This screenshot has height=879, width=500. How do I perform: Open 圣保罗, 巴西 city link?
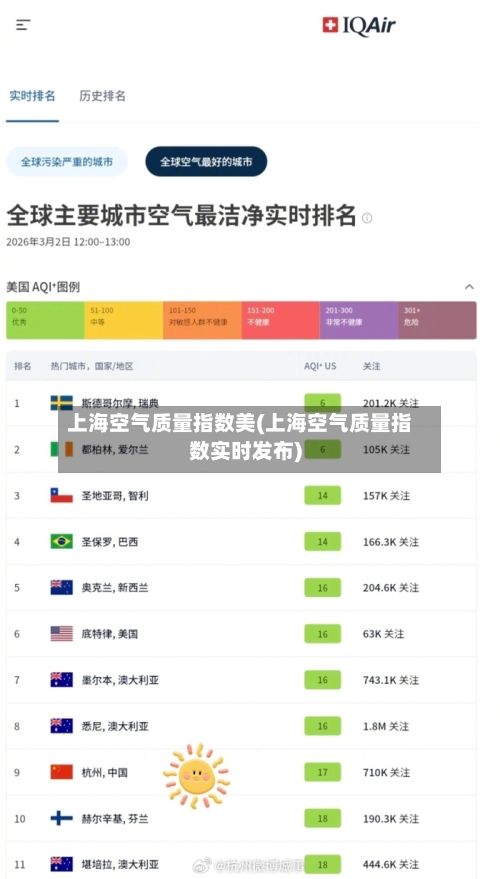pyautogui.click(x=110, y=542)
